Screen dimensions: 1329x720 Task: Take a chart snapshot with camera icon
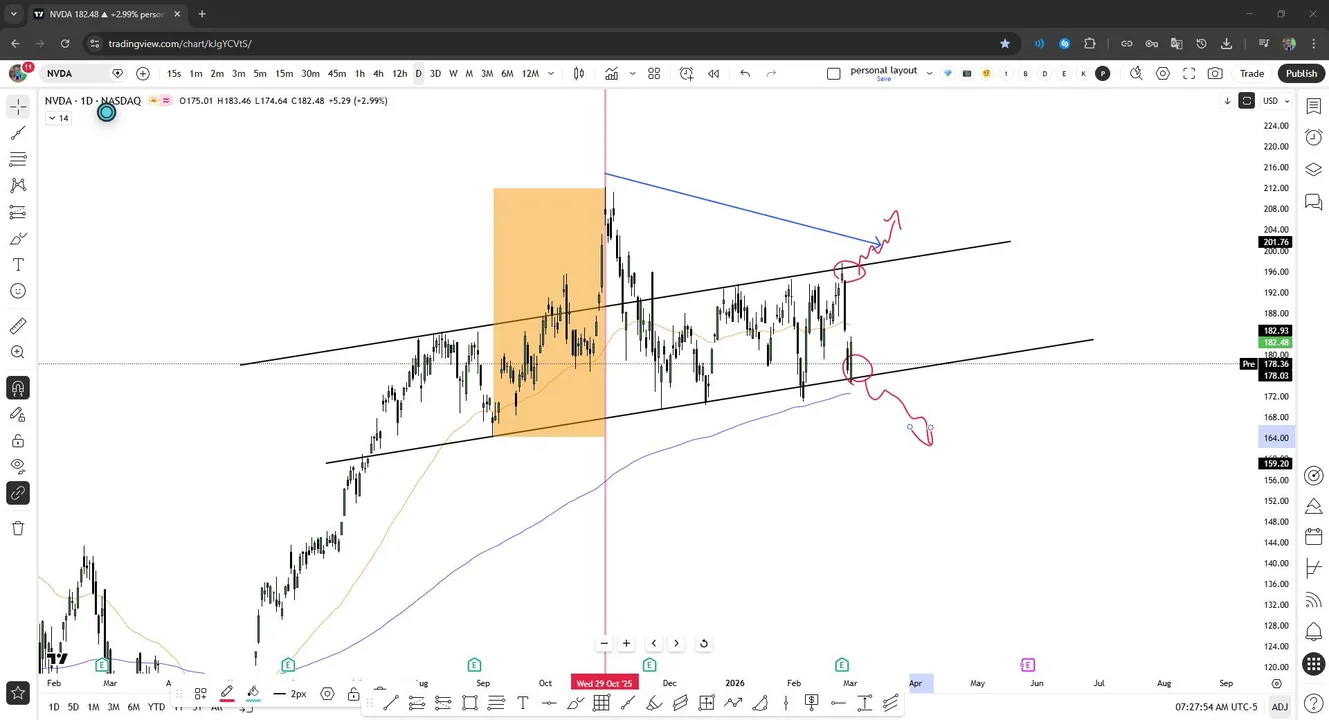(x=1215, y=73)
